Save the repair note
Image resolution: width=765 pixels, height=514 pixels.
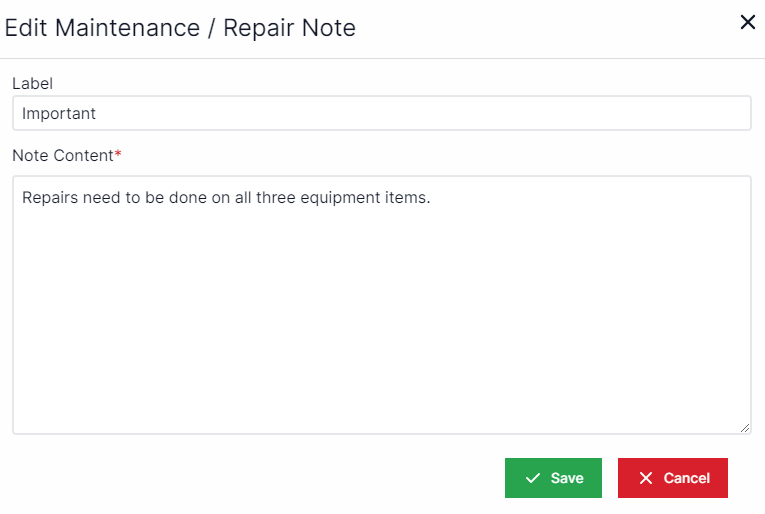(553, 478)
